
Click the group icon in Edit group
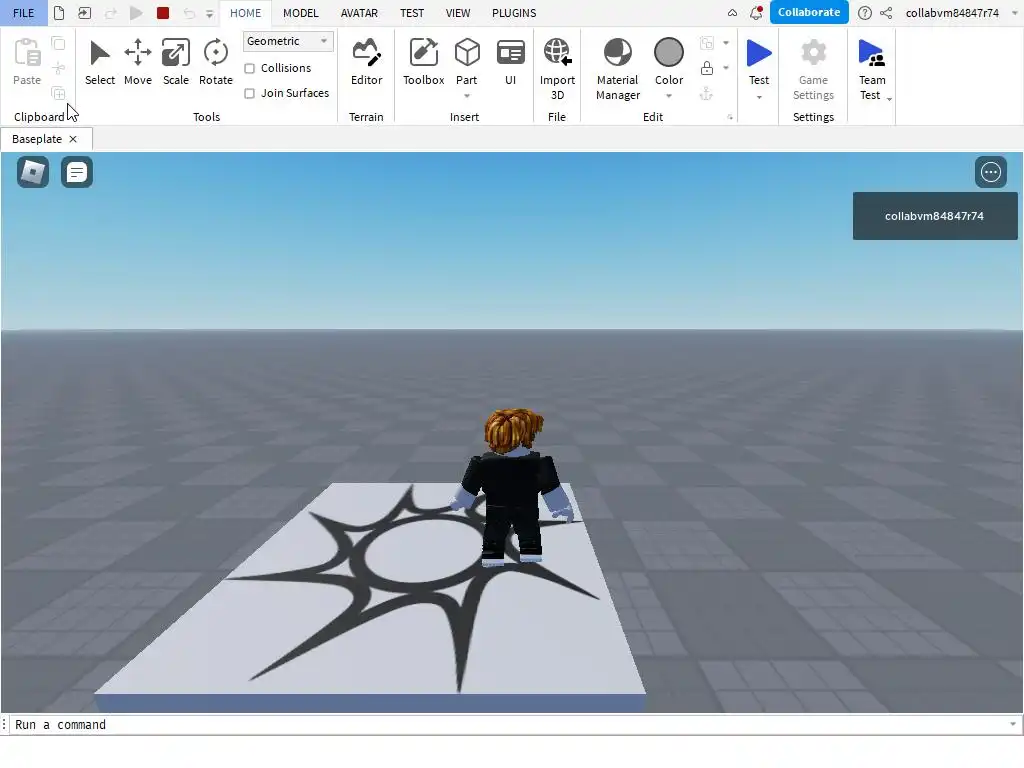(x=707, y=43)
